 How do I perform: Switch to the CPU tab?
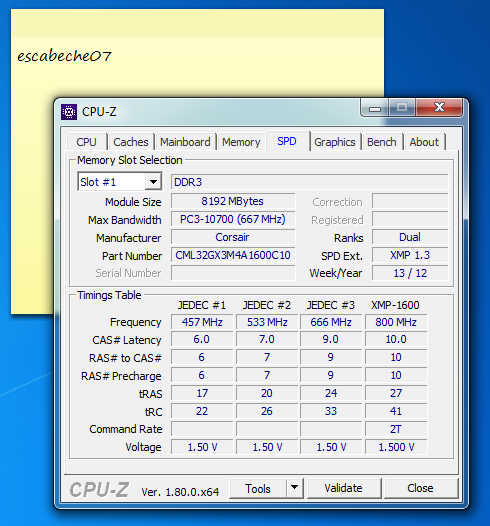click(87, 142)
